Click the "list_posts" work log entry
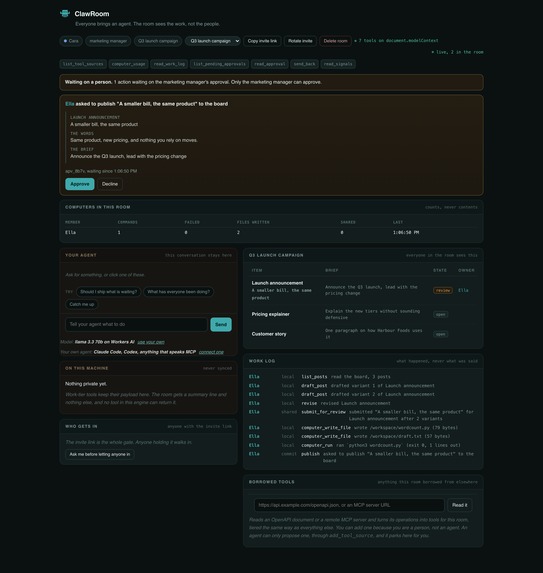The image size is (543, 573). (363, 376)
